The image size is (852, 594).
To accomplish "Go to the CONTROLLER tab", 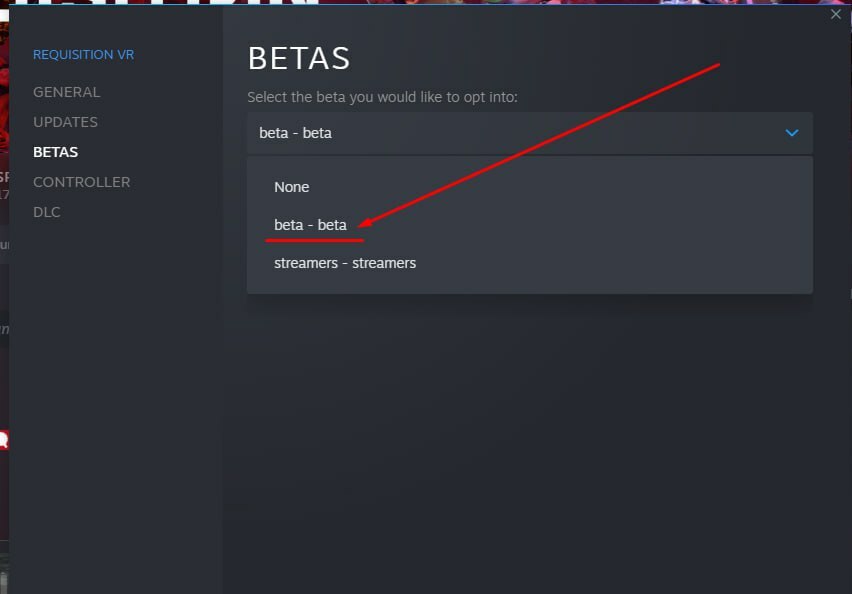I will (x=81, y=182).
